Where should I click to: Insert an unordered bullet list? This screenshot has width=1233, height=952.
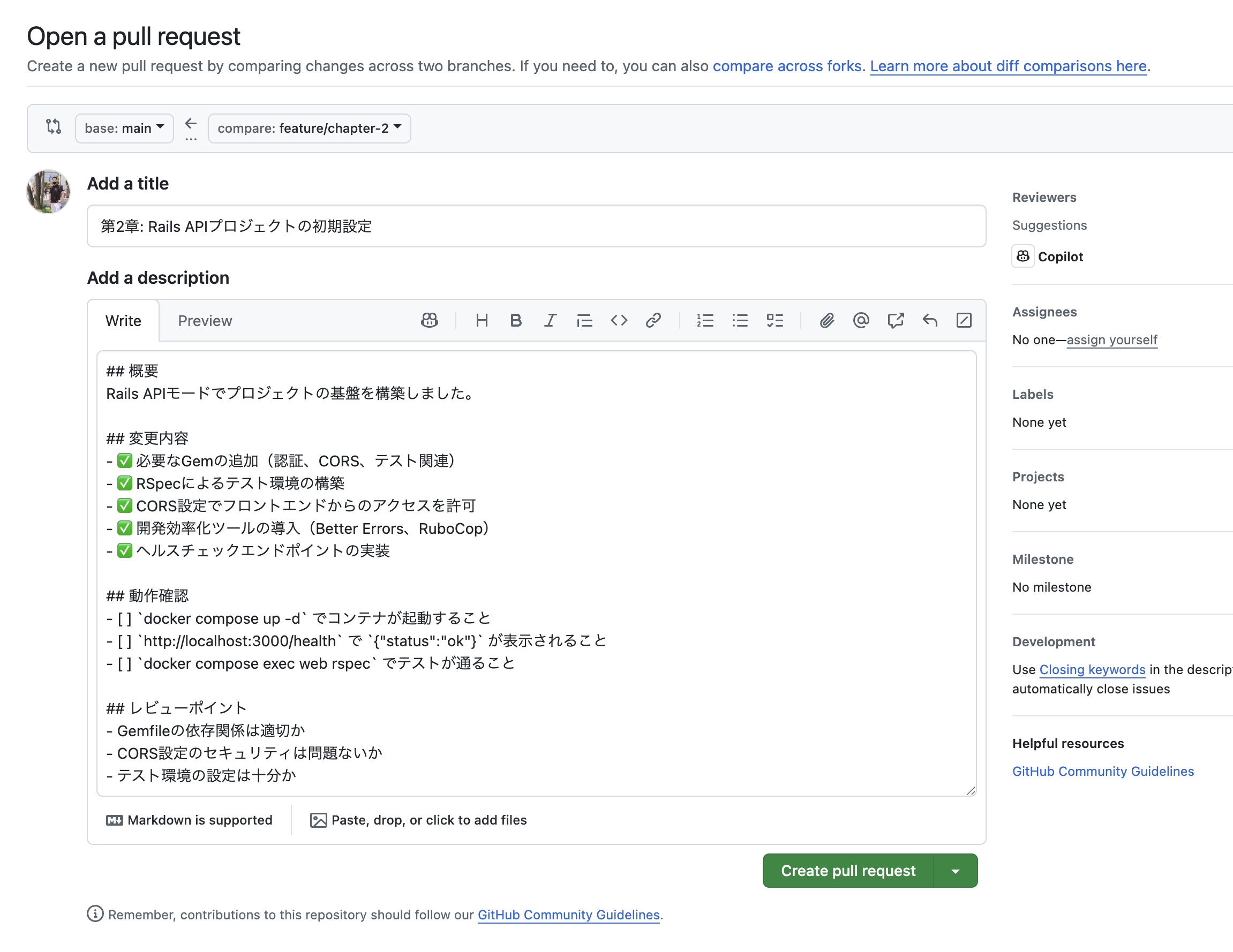[x=740, y=321]
